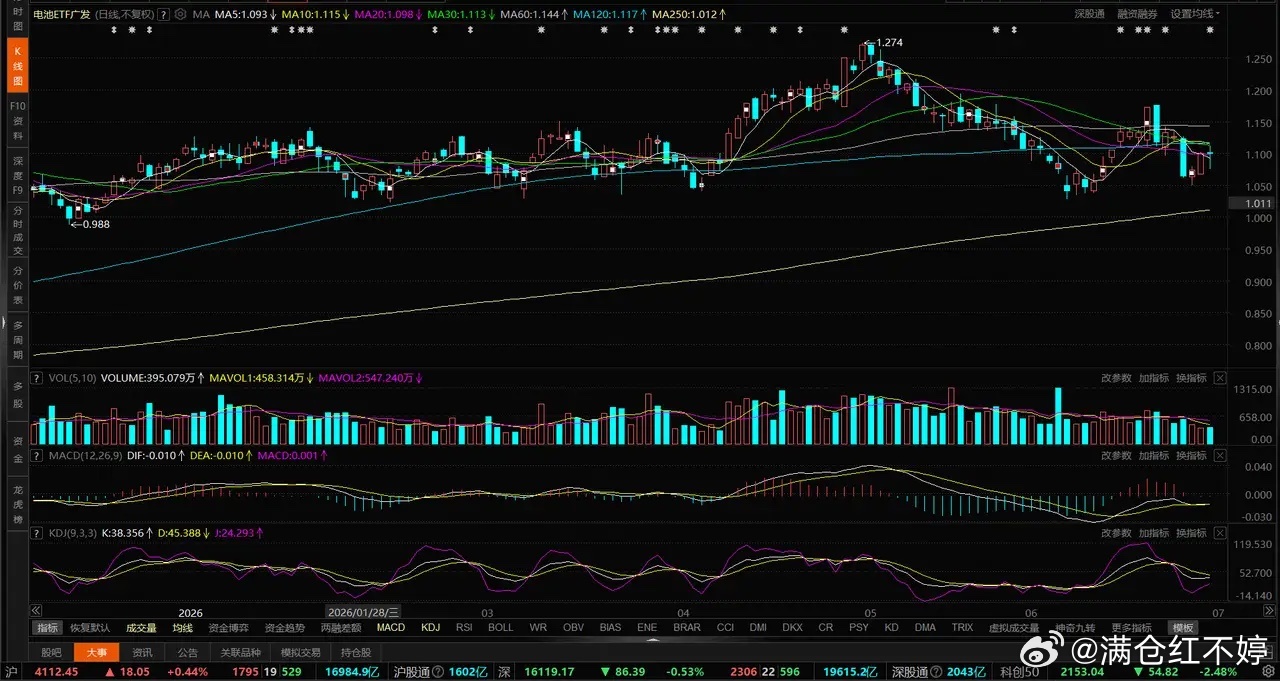The width and height of the screenshot is (1280, 681).
Task: Toggle the 均线 overlay
Action: [x=182, y=628]
